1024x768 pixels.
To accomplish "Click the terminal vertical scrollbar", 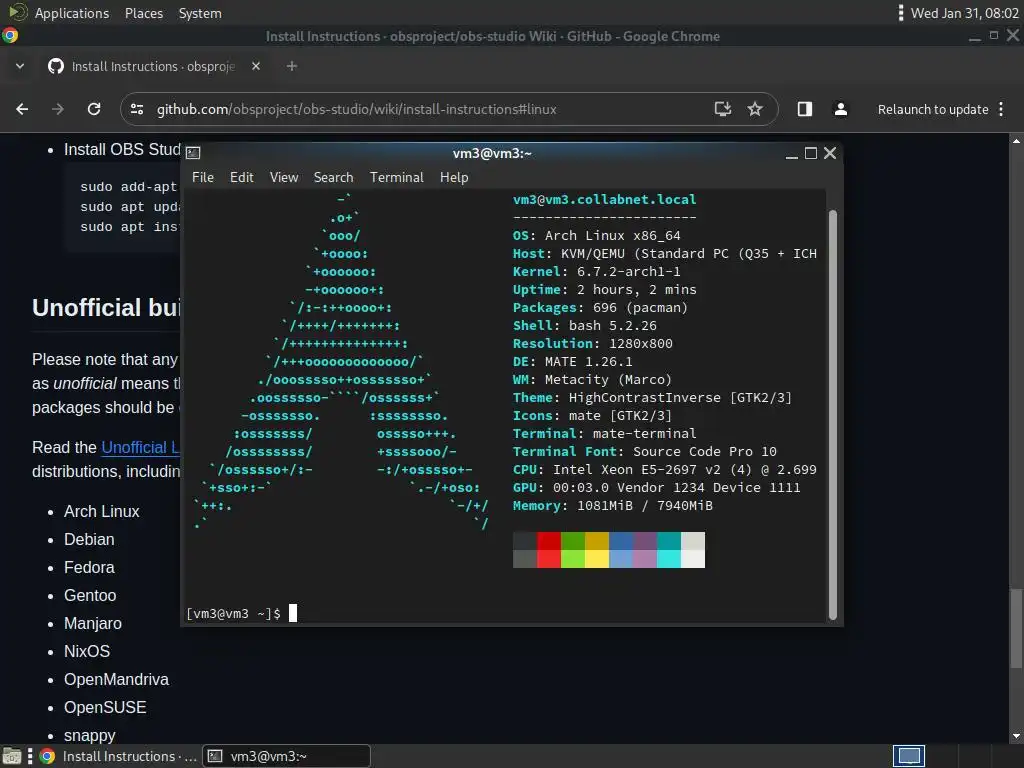I will [x=833, y=414].
